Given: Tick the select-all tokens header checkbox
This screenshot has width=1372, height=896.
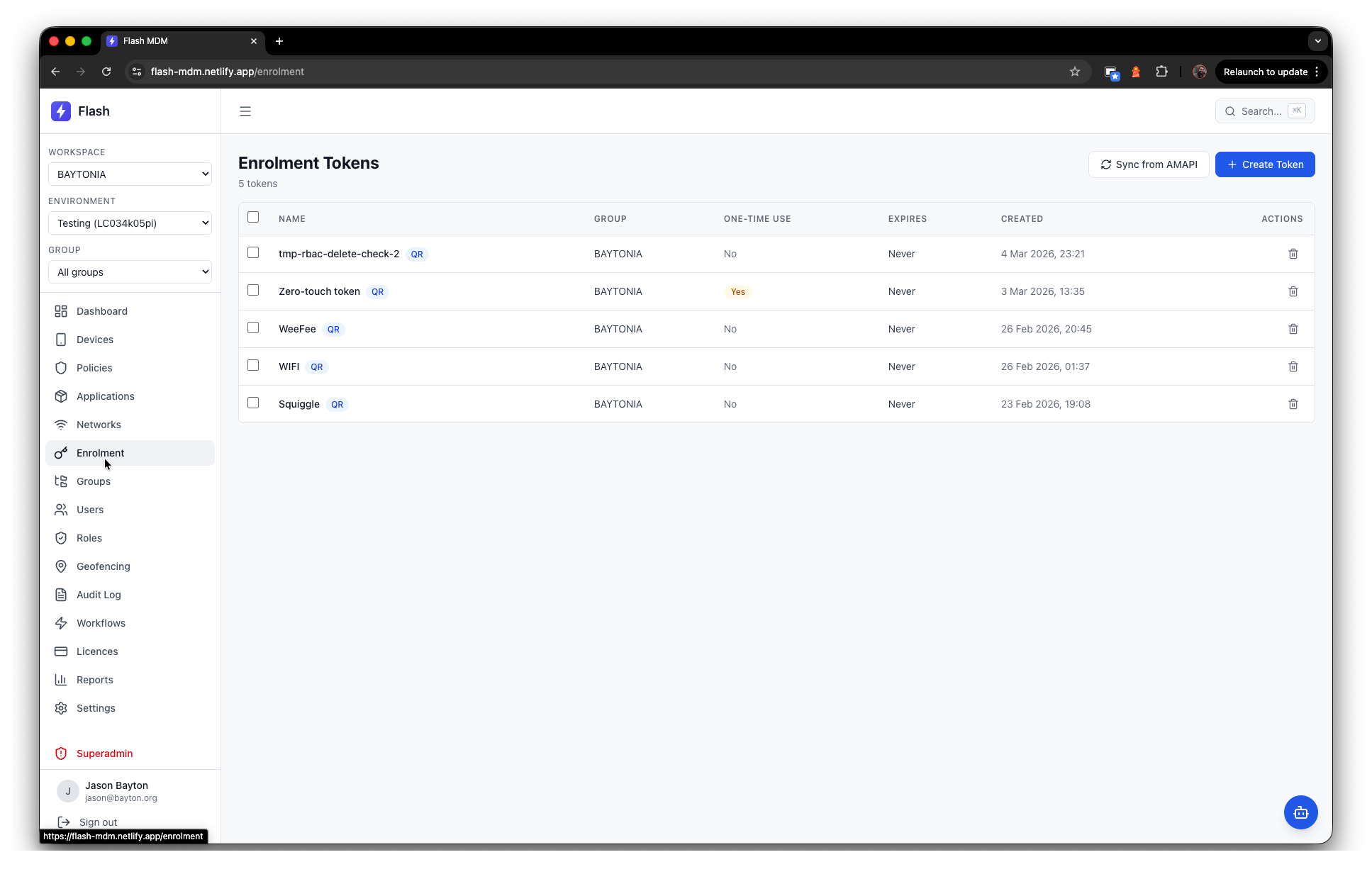Looking at the screenshot, I should 253,218.
